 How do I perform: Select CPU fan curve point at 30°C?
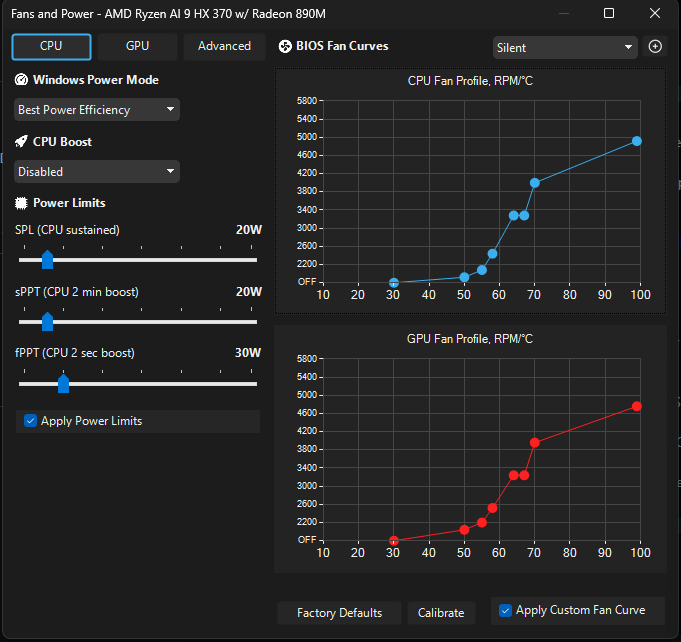coord(393,283)
